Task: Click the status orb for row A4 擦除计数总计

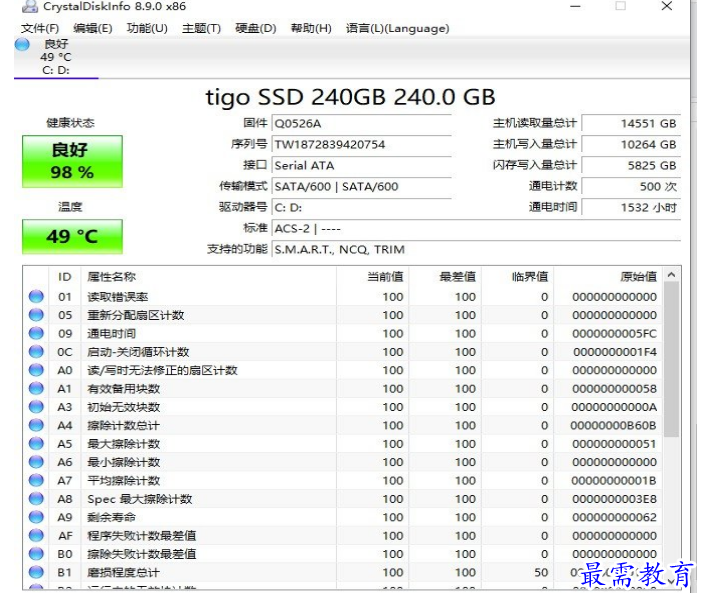Action: tap(36, 425)
